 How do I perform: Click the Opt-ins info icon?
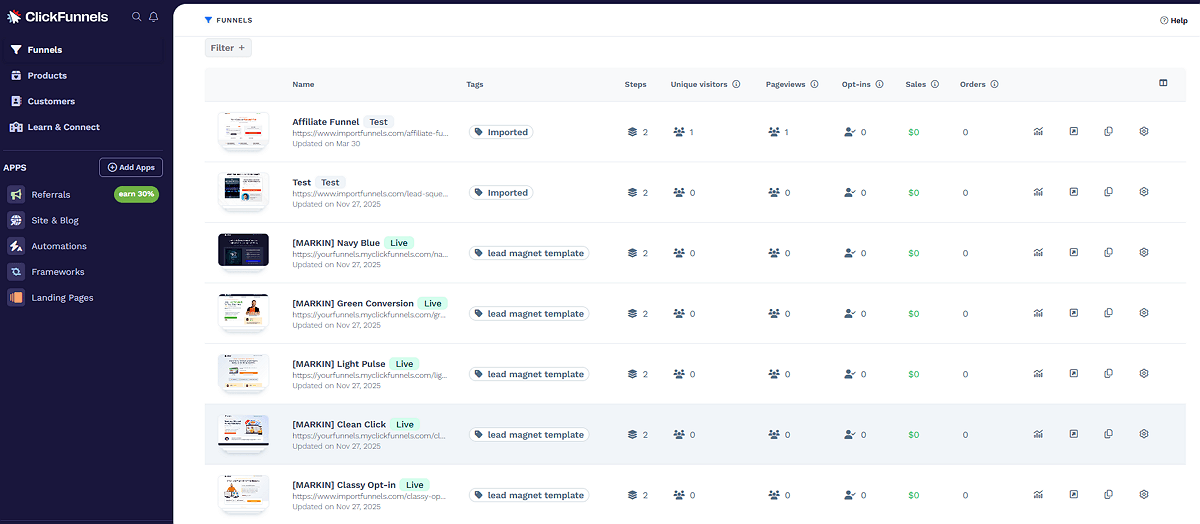880,84
